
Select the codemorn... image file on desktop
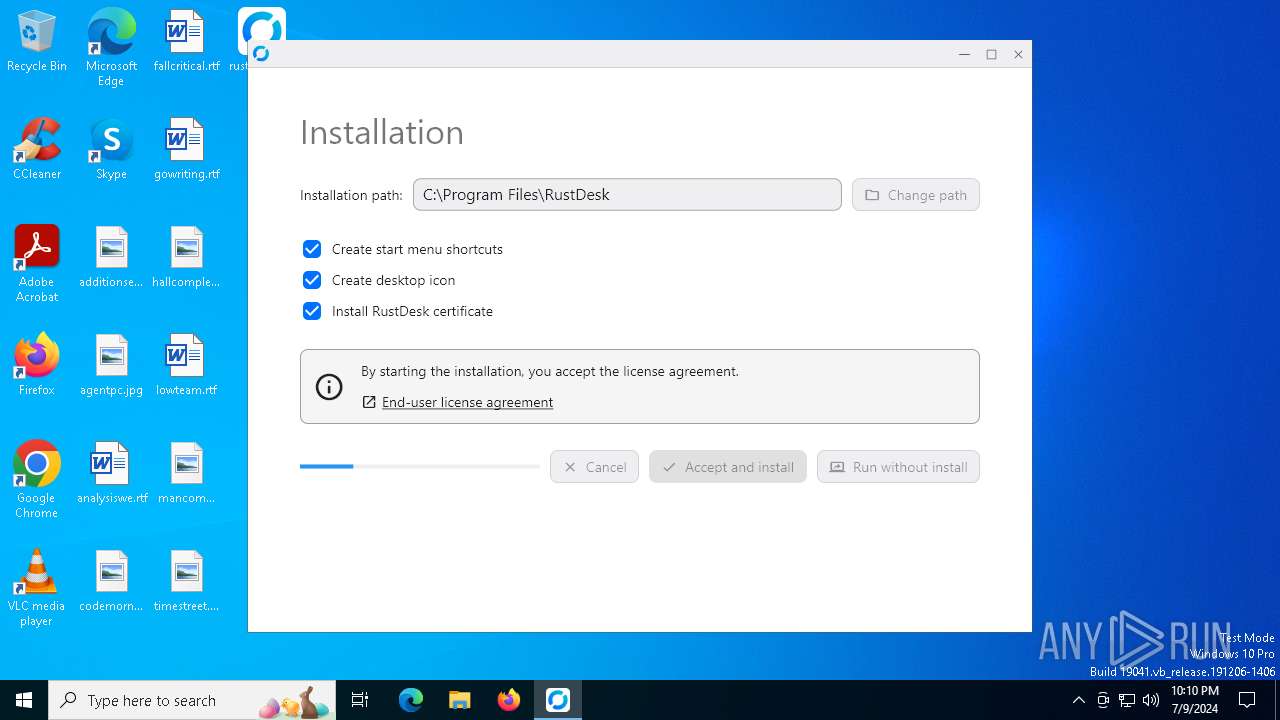click(111, 582)
